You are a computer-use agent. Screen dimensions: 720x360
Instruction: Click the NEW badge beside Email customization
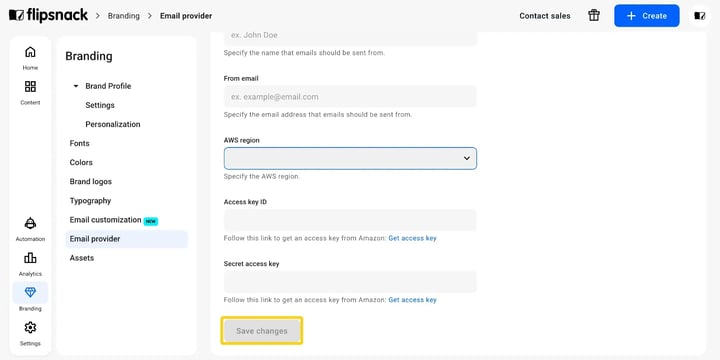151,221
